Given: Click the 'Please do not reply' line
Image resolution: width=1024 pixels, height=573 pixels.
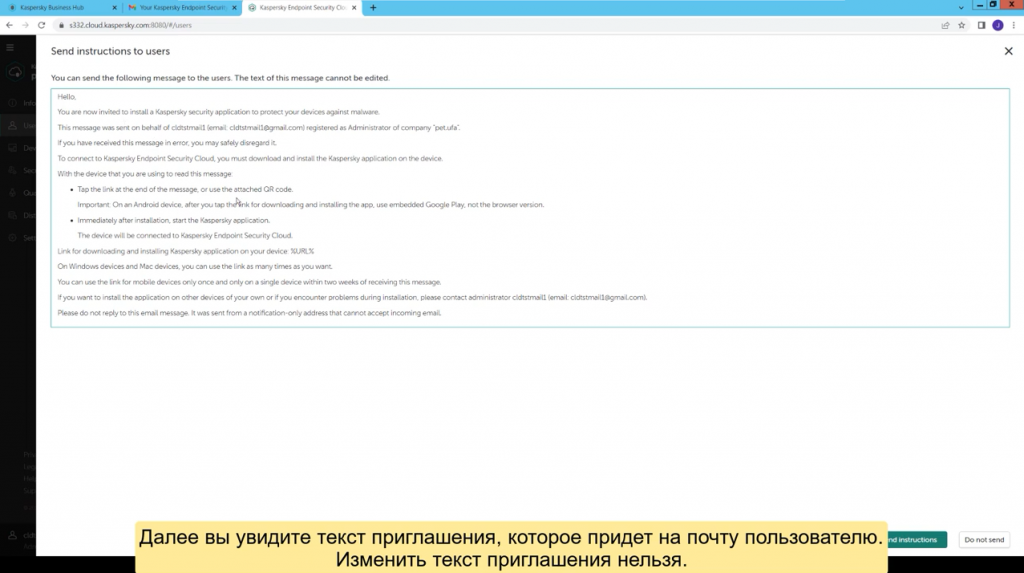Looking at the screenshot, I should 249,313.
